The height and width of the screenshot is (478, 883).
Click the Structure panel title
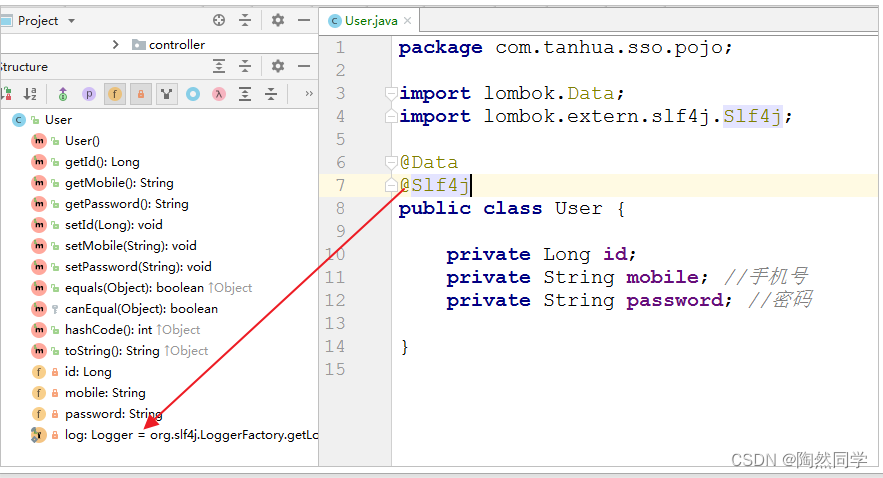[x=24, y=67]
